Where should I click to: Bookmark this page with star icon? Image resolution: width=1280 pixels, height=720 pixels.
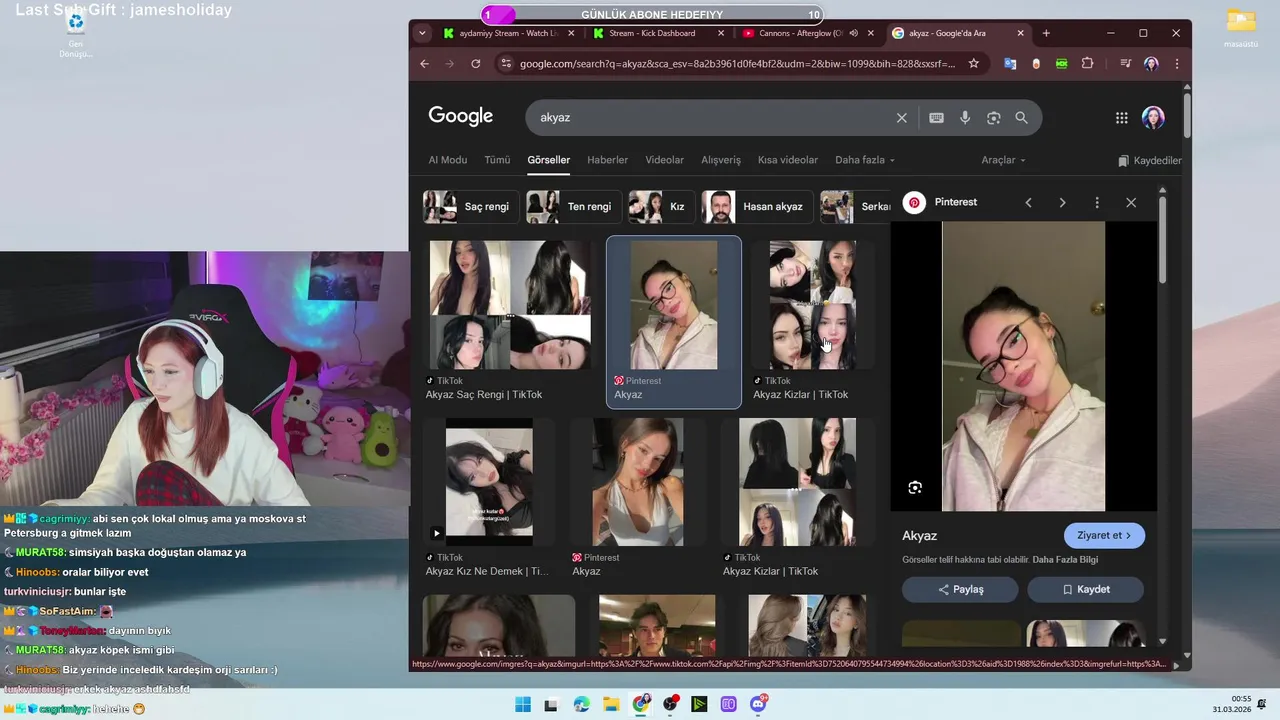tap(973, 63)
